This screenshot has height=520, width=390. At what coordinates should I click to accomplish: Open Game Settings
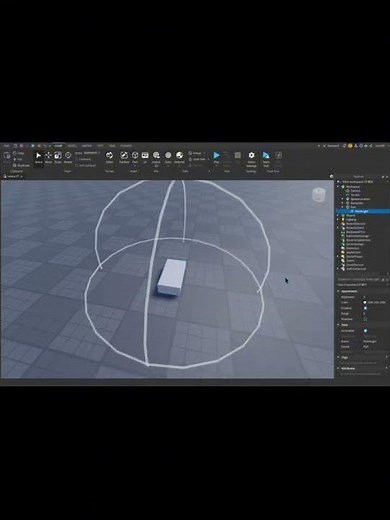(x=251, y=159)
